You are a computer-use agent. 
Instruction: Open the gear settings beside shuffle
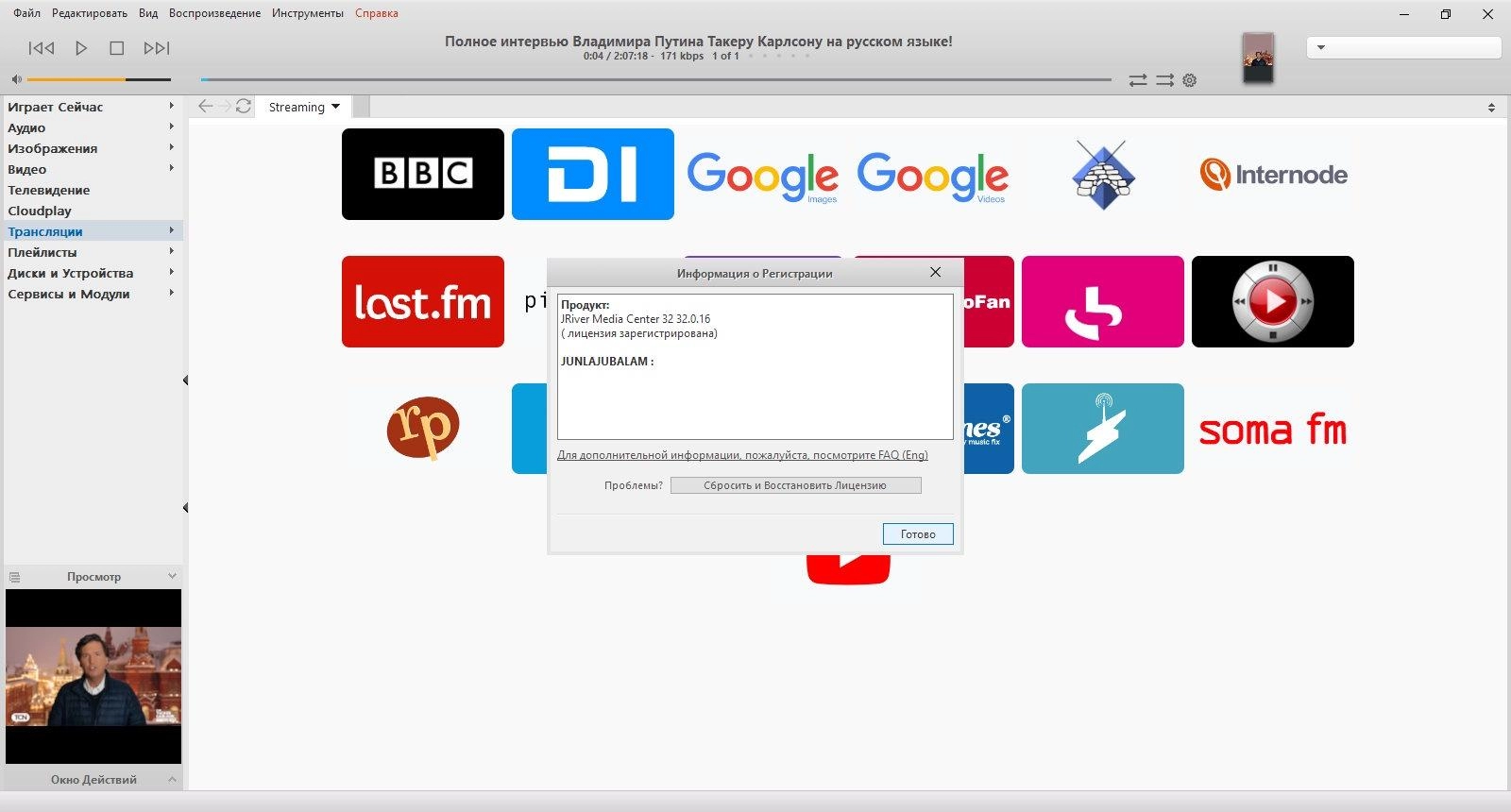pyautogui.click(x=1190, y=80)
